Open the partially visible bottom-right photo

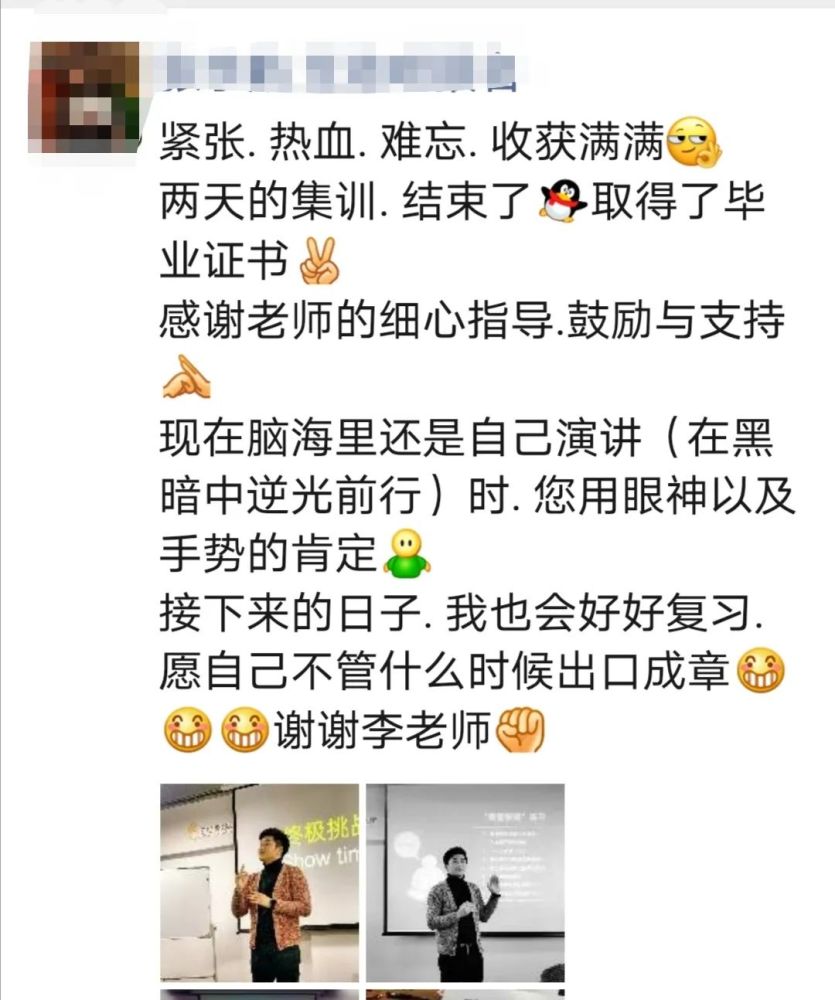coord(465,994)
